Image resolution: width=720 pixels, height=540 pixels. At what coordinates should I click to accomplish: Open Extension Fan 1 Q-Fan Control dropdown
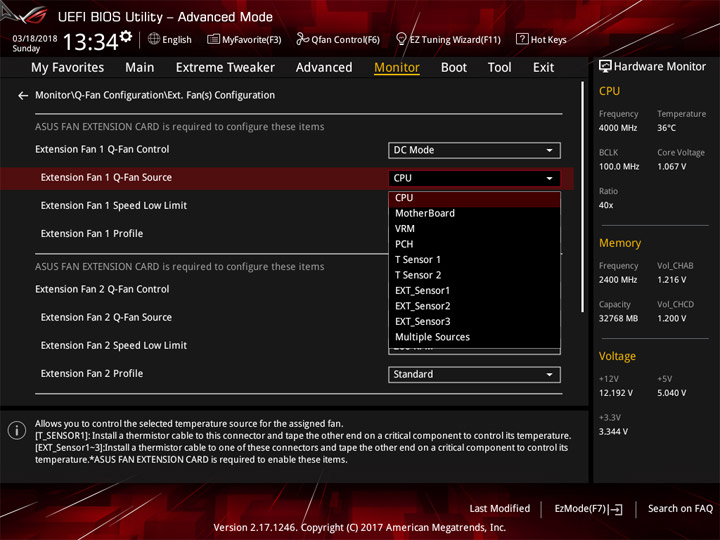tap(474, 150)
